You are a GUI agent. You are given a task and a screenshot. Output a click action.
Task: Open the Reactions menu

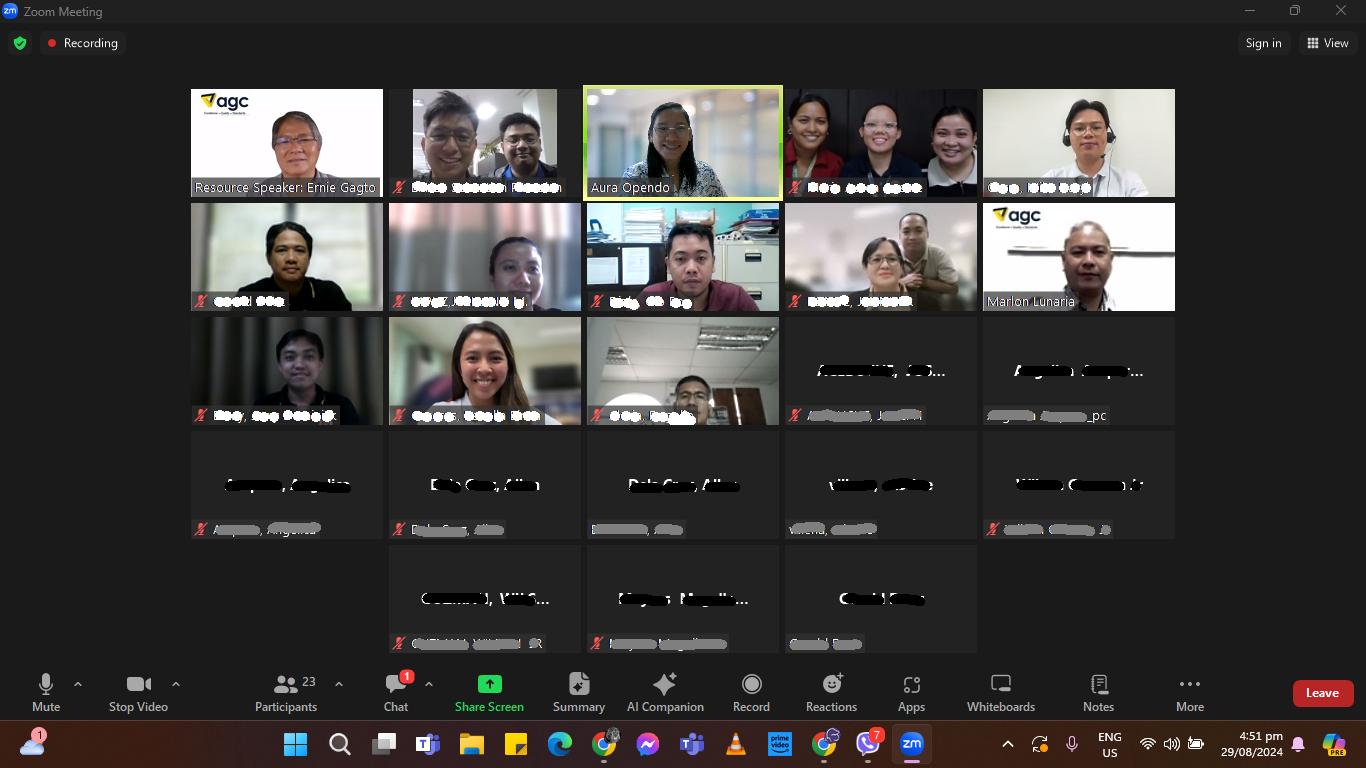coord(831,692)
